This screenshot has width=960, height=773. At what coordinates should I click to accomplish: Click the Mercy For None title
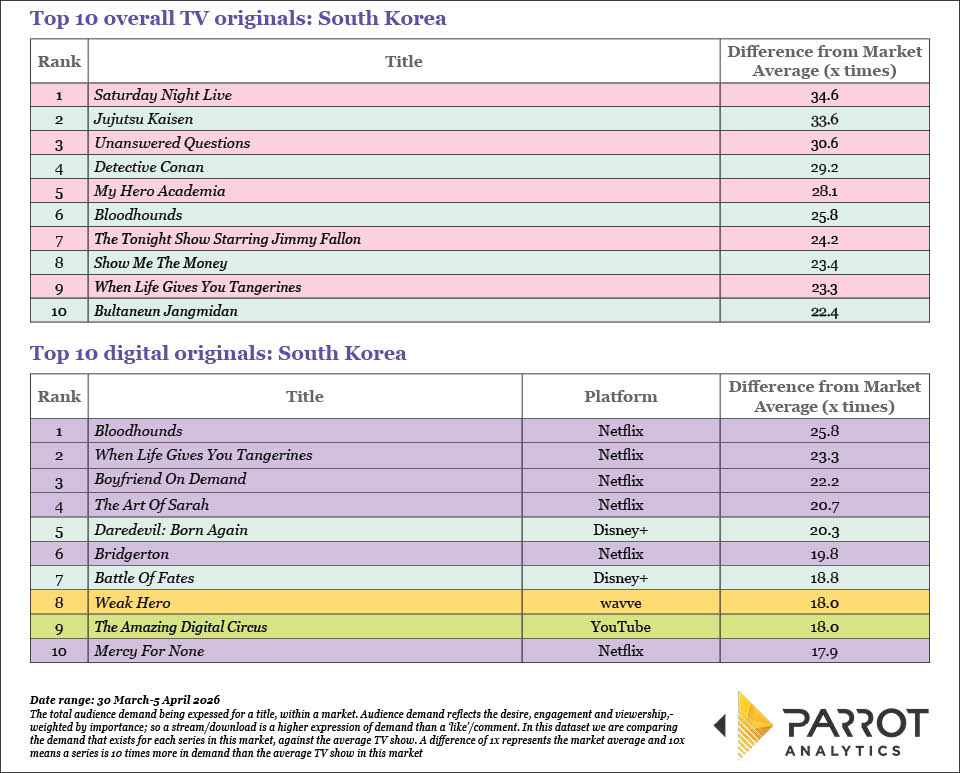pos(149,651)
